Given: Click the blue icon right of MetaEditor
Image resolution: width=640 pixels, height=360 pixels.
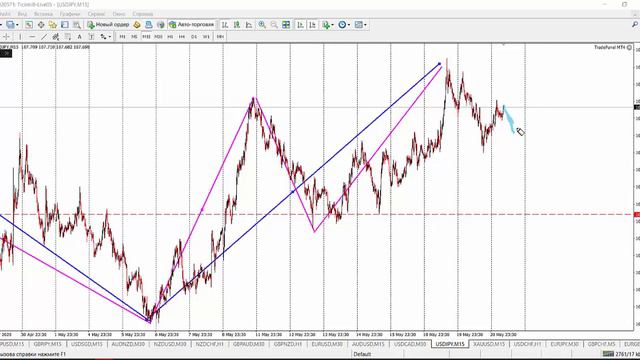Looking at the screenshot, I should [x=149, y=25].
